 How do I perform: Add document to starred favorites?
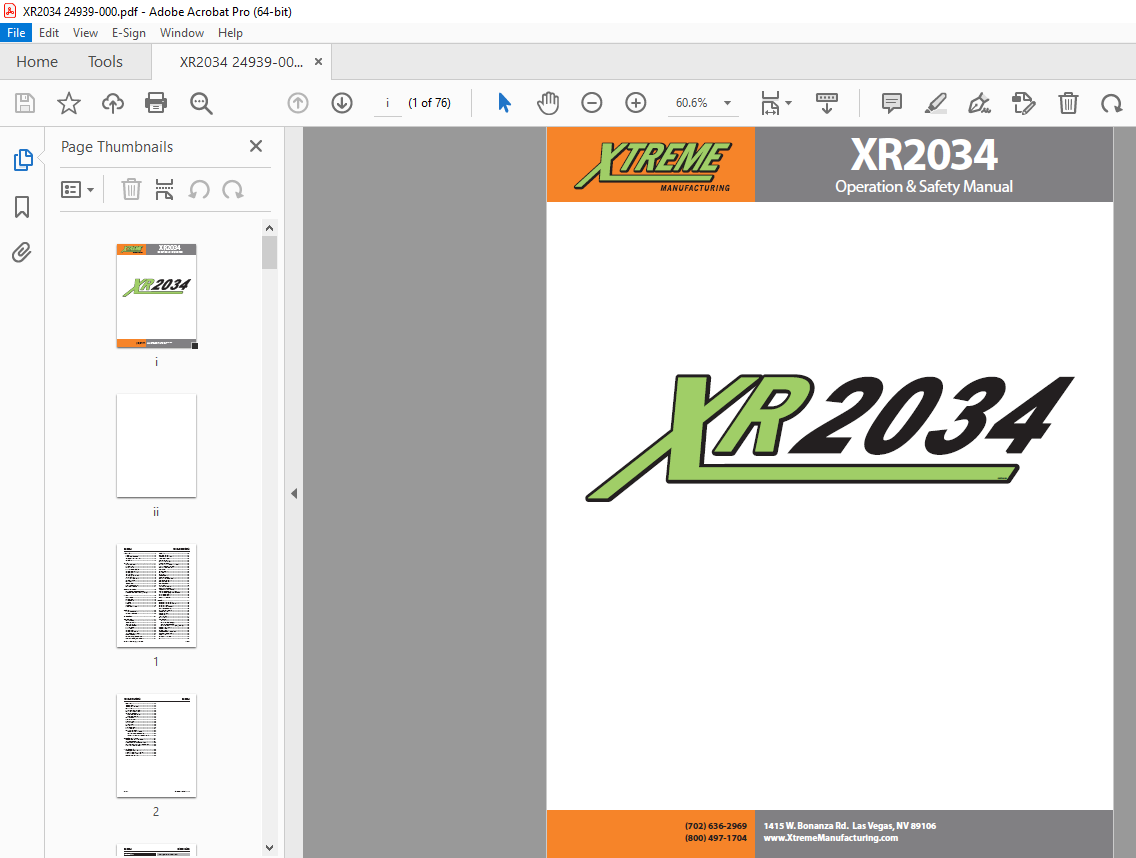69,103
